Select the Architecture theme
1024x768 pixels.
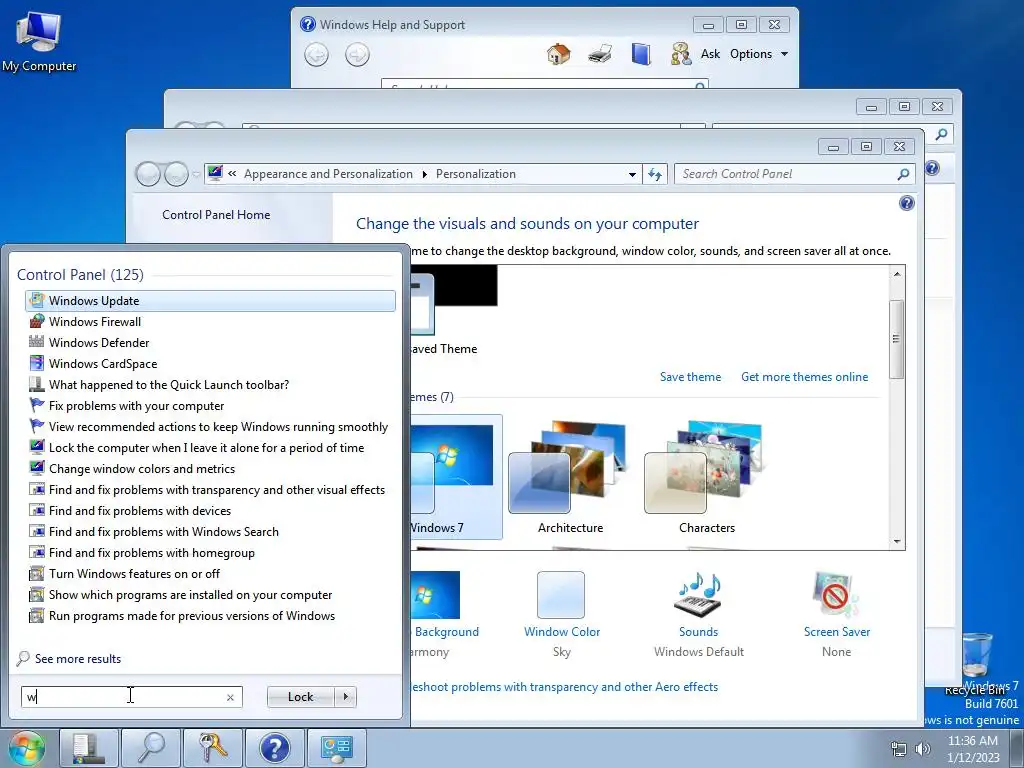(x=570, y=477)
